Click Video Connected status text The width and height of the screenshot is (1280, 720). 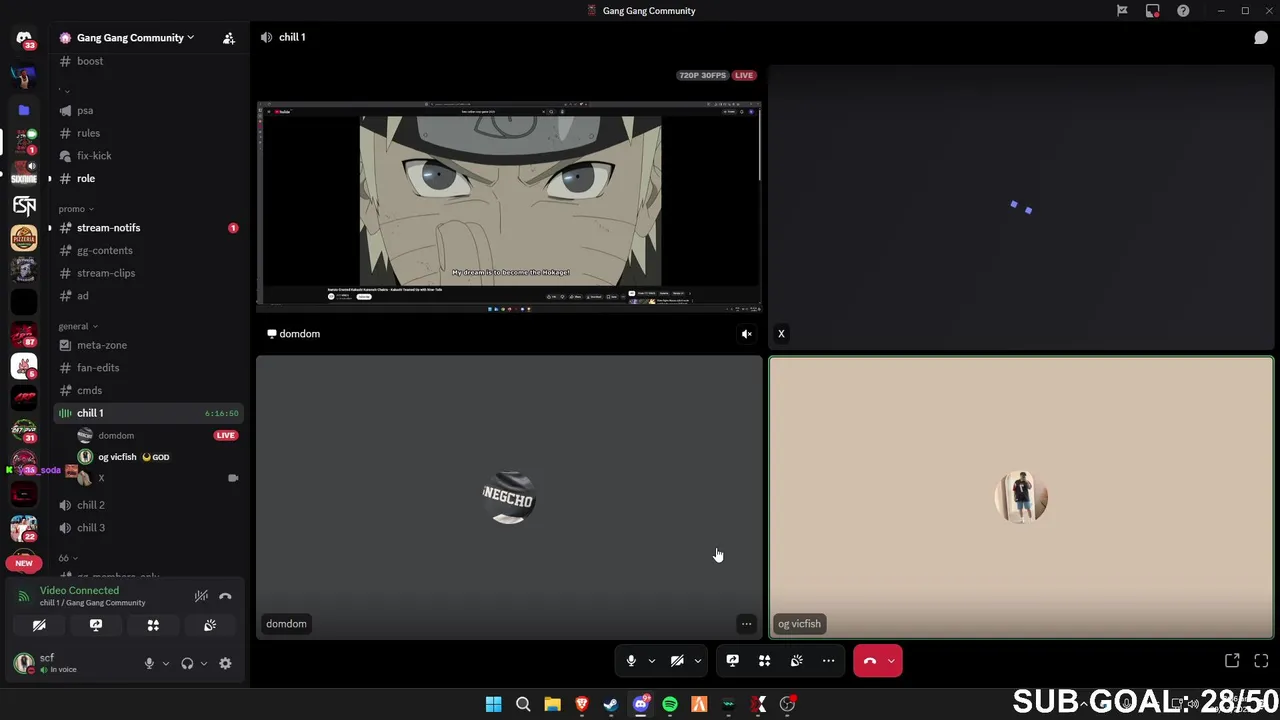click(79, 591)
